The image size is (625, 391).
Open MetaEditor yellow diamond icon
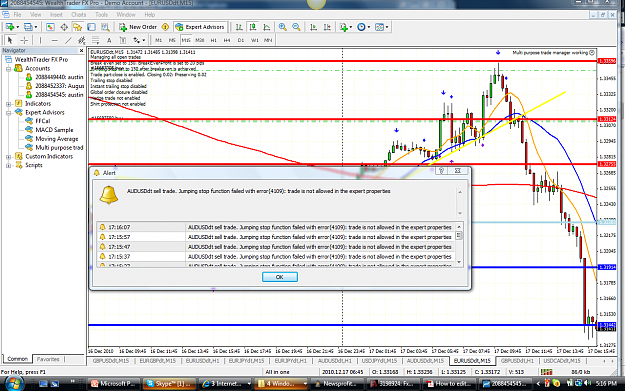(x=165, y=27)
